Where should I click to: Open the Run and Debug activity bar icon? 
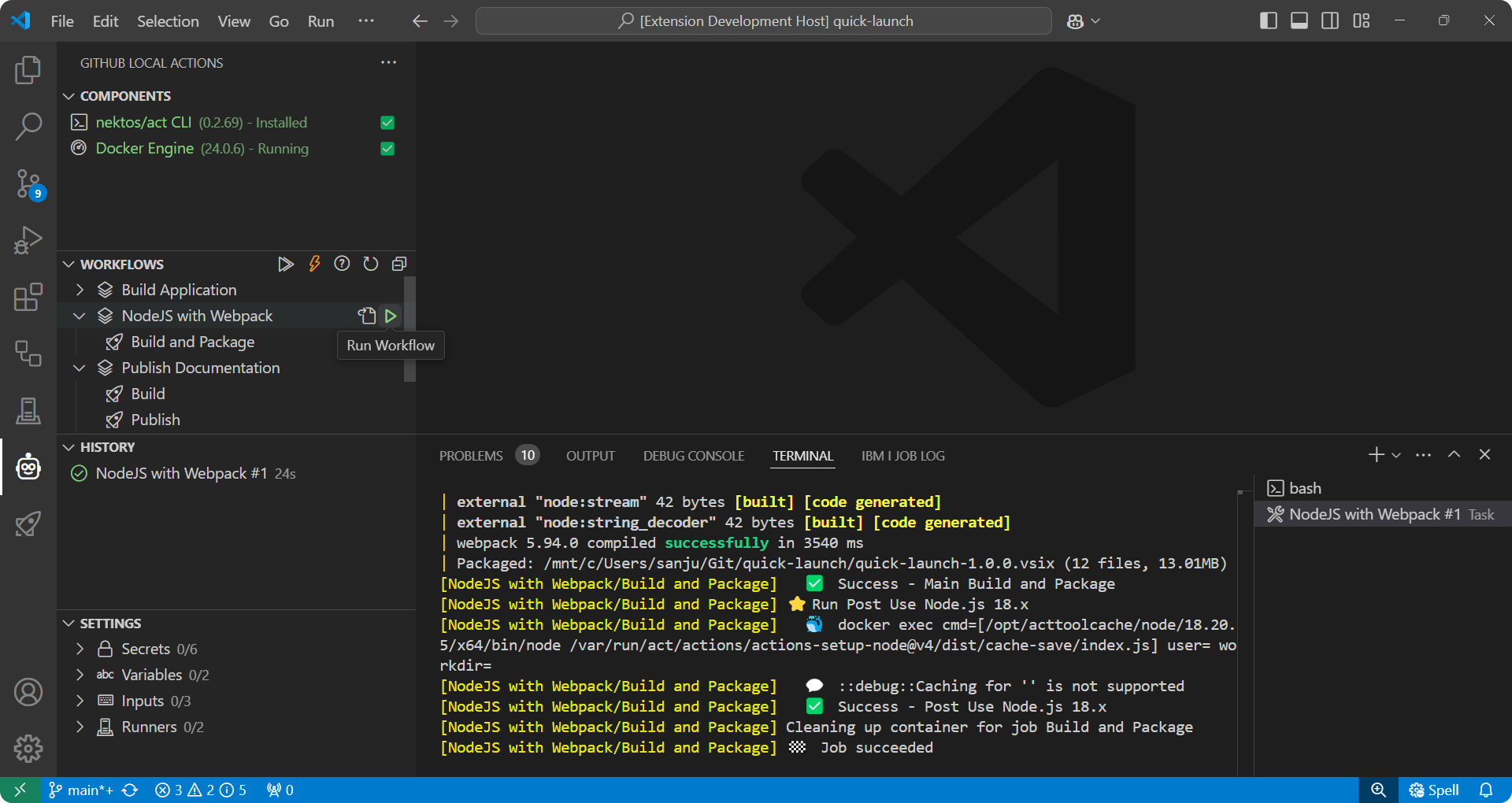28,240
